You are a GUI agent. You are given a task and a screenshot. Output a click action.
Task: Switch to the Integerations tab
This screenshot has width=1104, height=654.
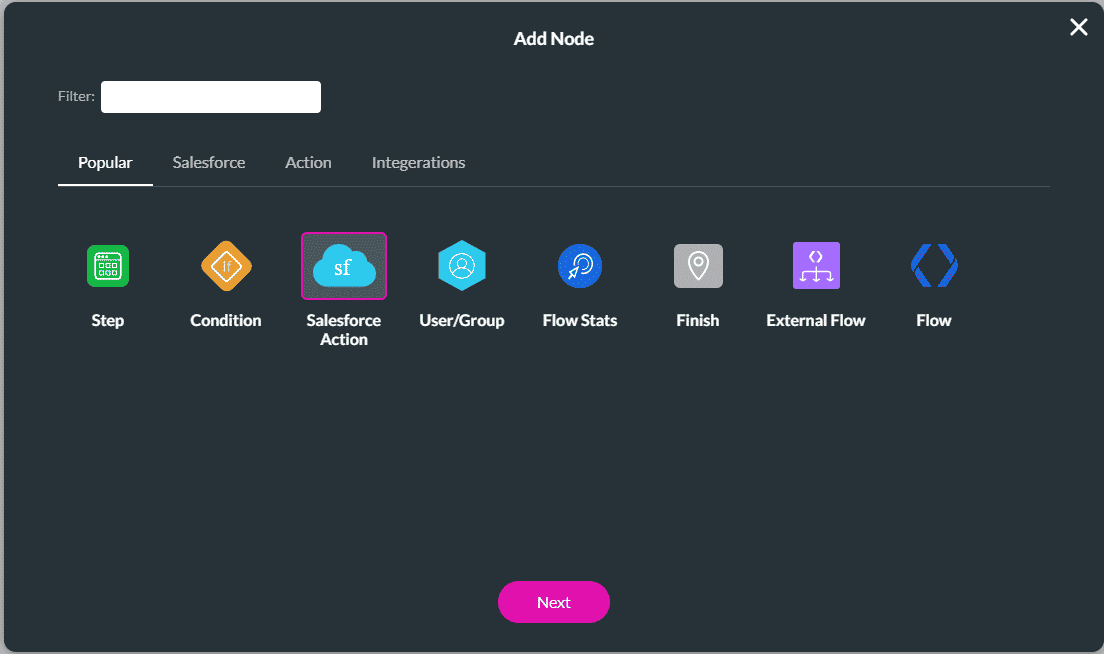[418, 162]
